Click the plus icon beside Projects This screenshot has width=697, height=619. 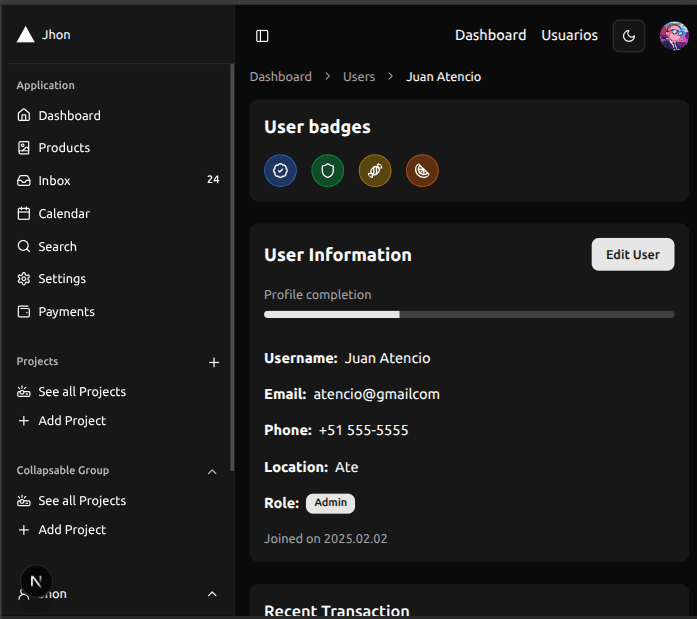point(213,362)
